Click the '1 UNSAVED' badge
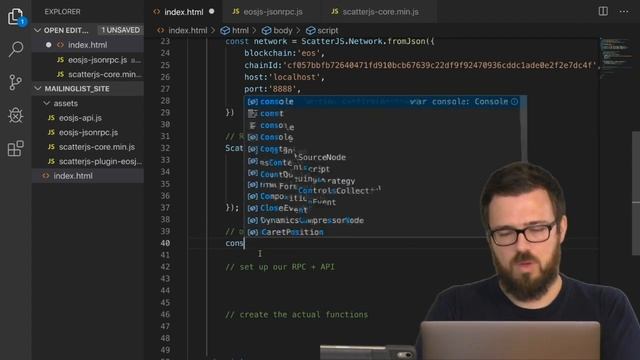The width and height of the screenshot is (640, 360). pyautogui.click(x=120, y=30)
